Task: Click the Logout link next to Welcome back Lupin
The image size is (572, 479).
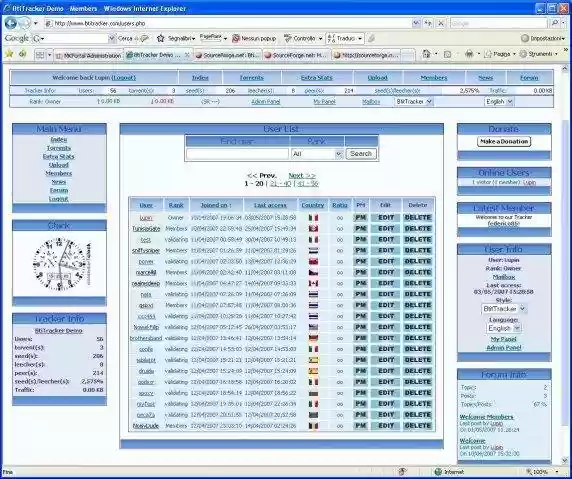Action: [x=124, y=78]
